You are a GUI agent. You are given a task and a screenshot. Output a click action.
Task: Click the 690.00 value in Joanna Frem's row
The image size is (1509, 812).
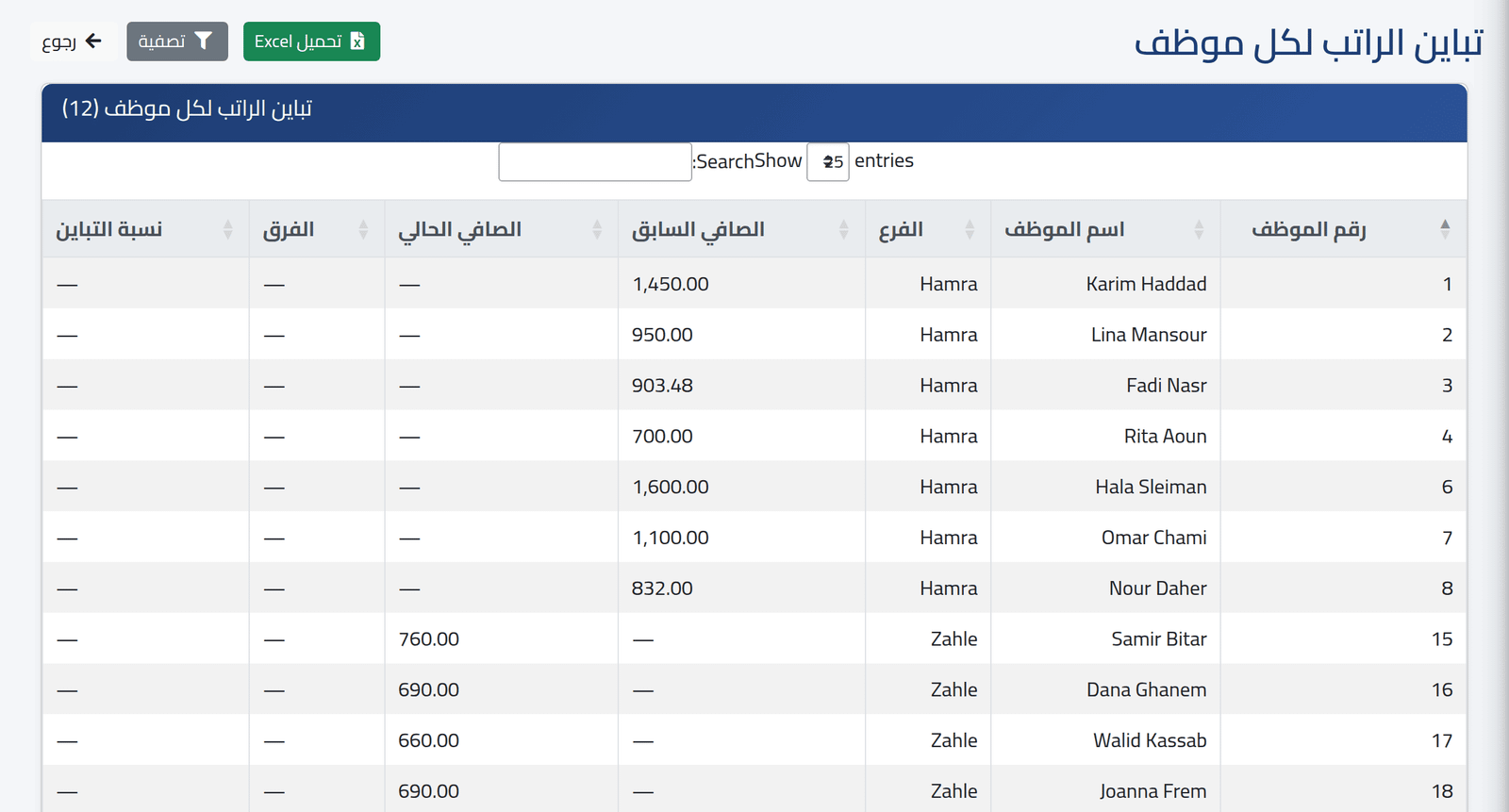(428, 791)
